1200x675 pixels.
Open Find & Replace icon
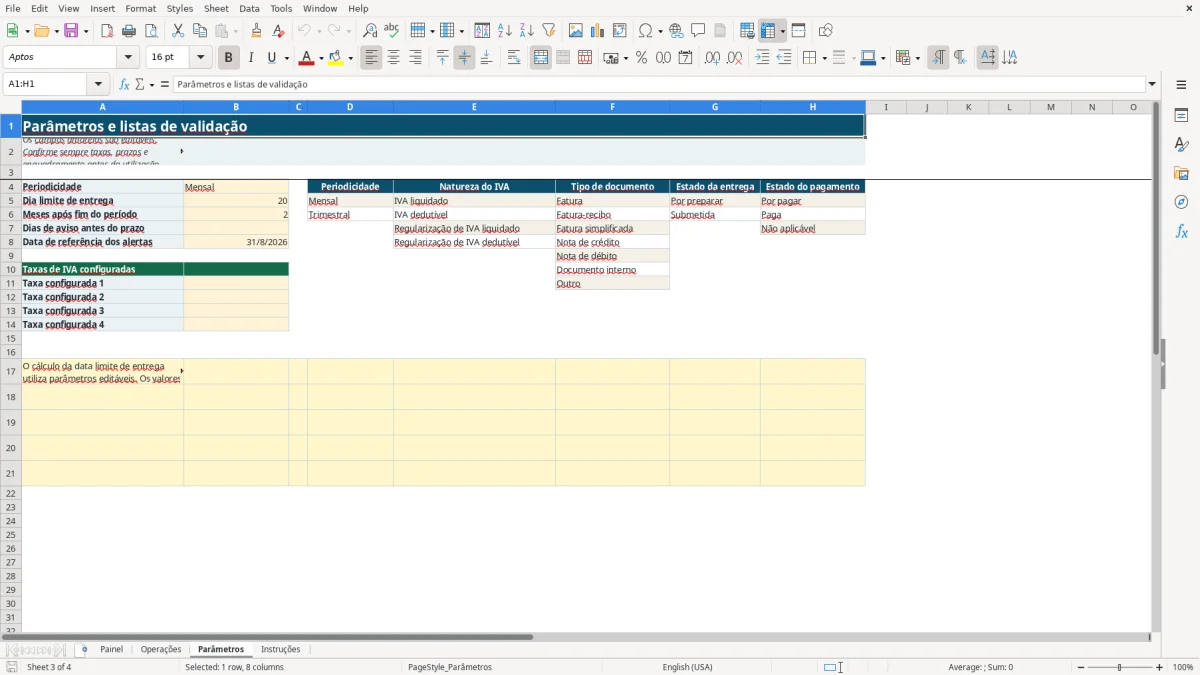tap(370, 31)
